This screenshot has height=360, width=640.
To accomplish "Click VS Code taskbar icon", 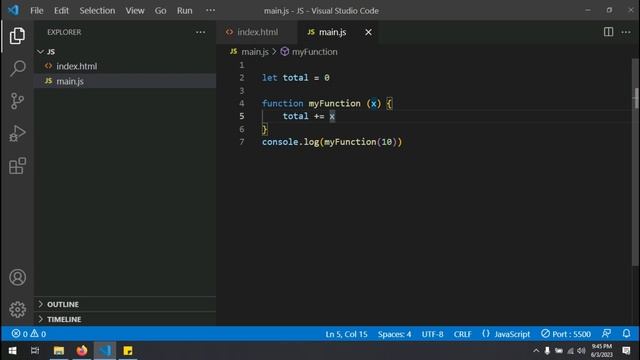I will point(105,351).
